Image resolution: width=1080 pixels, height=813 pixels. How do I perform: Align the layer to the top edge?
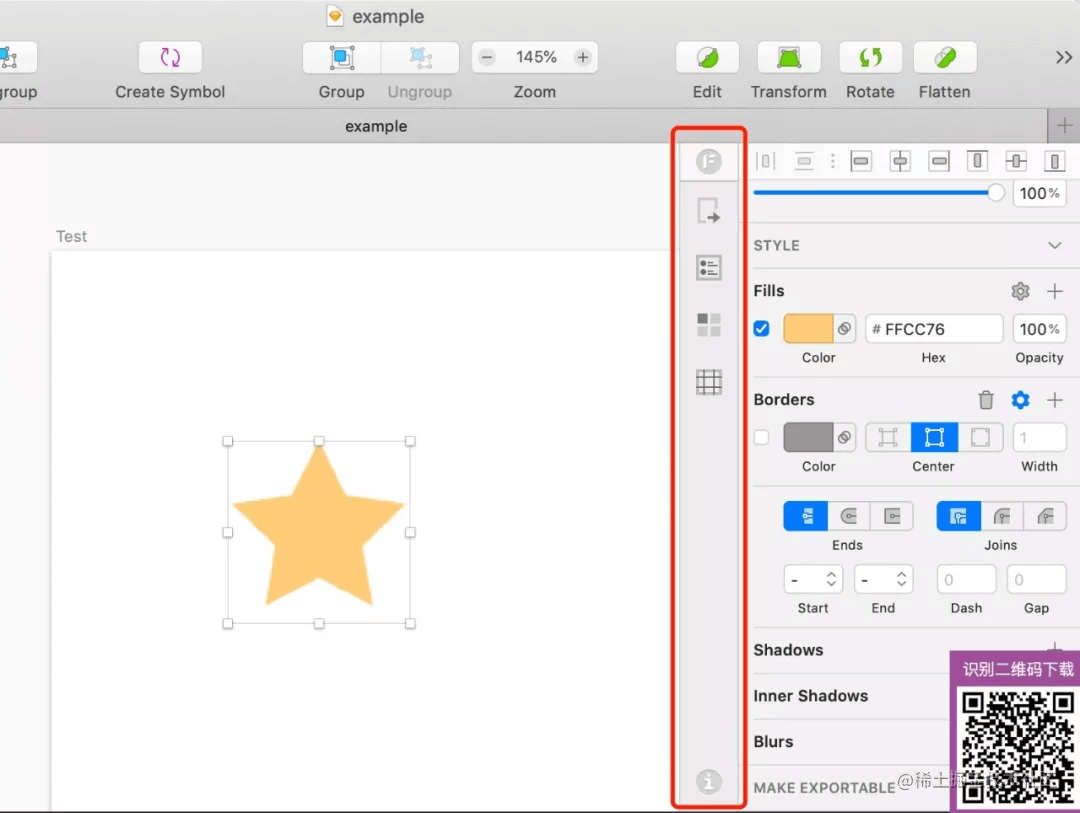(x=977, y=161)
